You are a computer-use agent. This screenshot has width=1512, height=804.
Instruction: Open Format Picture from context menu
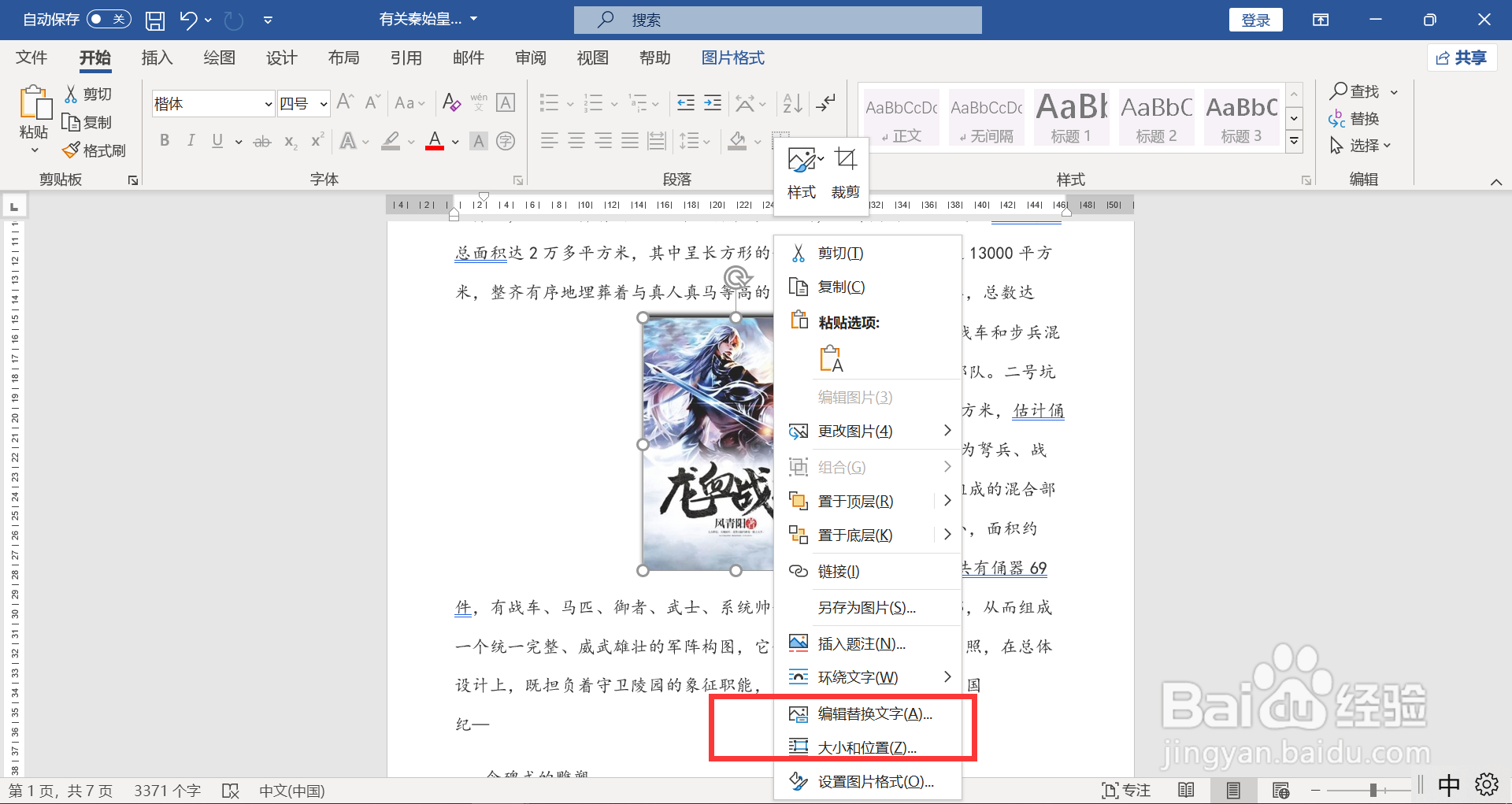868,781
